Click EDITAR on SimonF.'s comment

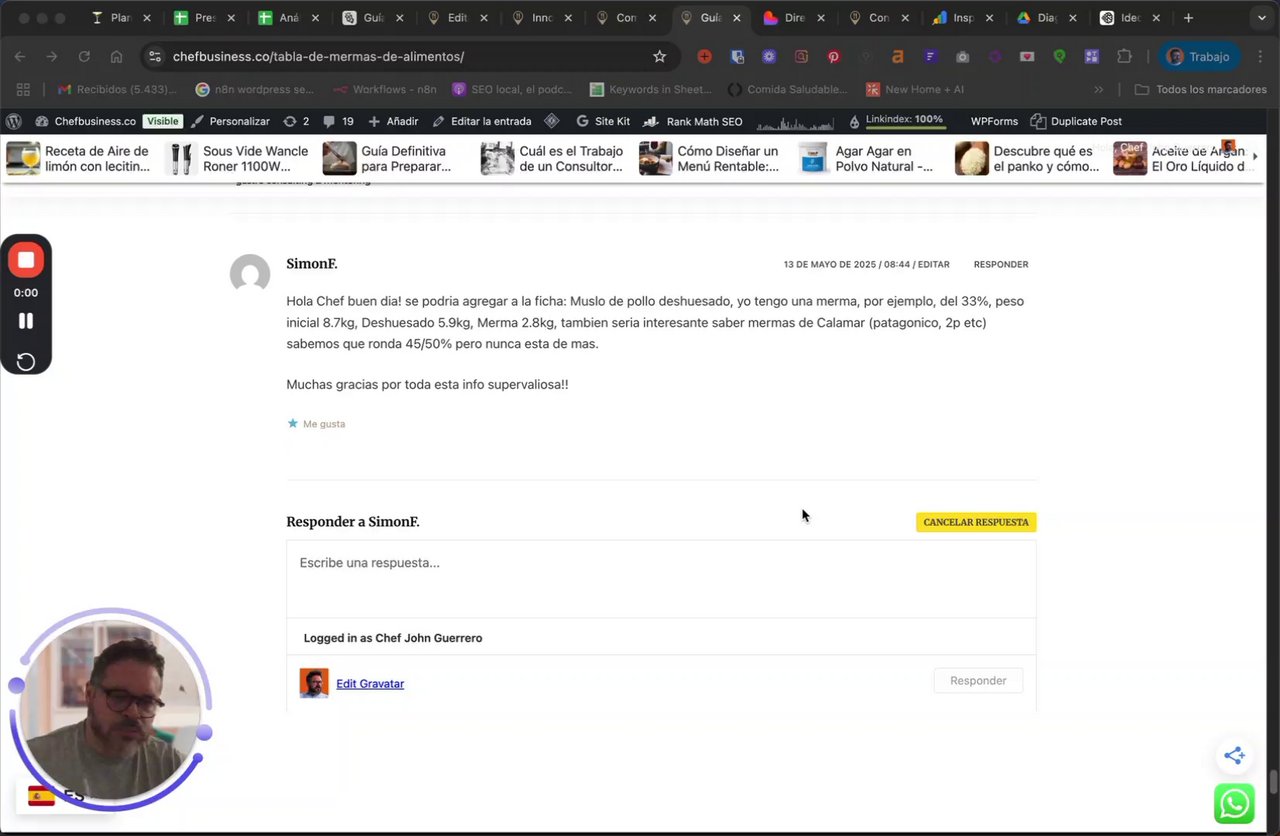(934, 265)
